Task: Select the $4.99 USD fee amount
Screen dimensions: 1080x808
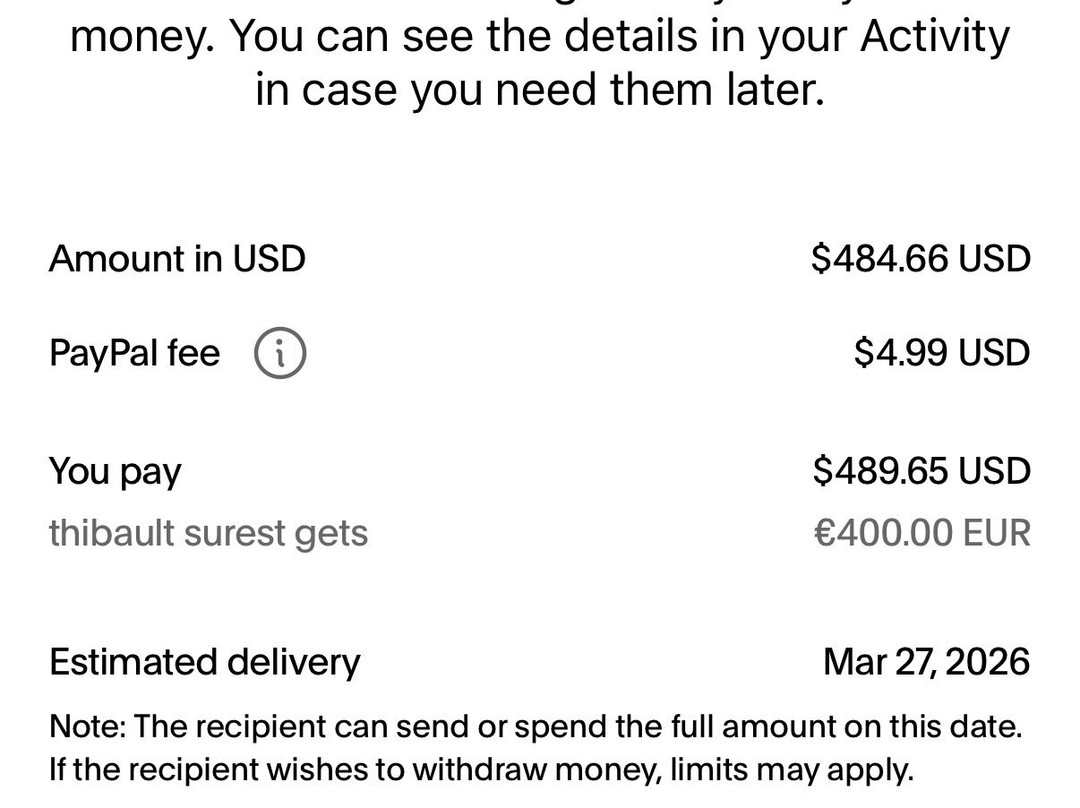Action: click(941, 353)
